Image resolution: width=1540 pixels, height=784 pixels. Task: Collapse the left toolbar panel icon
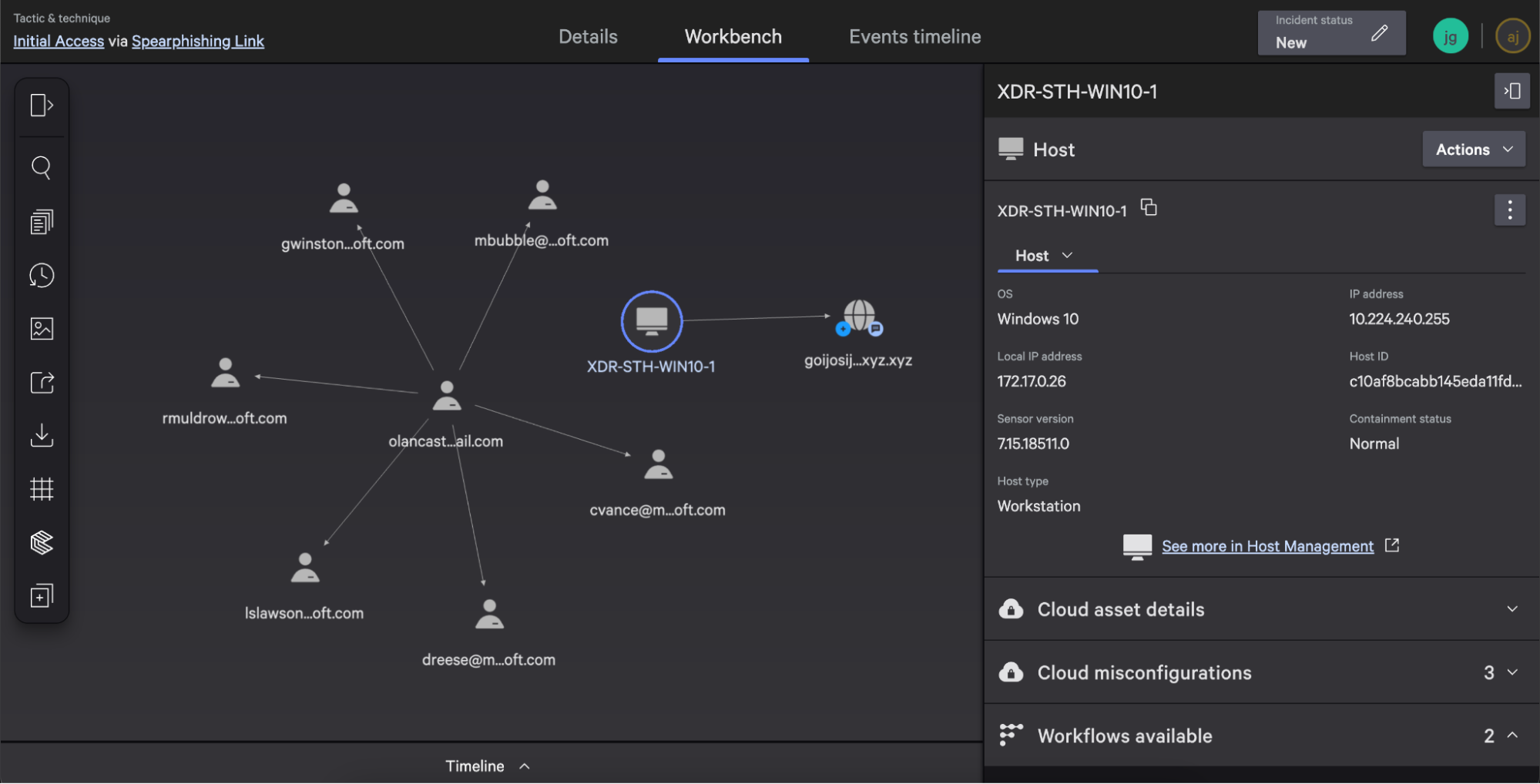[x=42, y=105]
